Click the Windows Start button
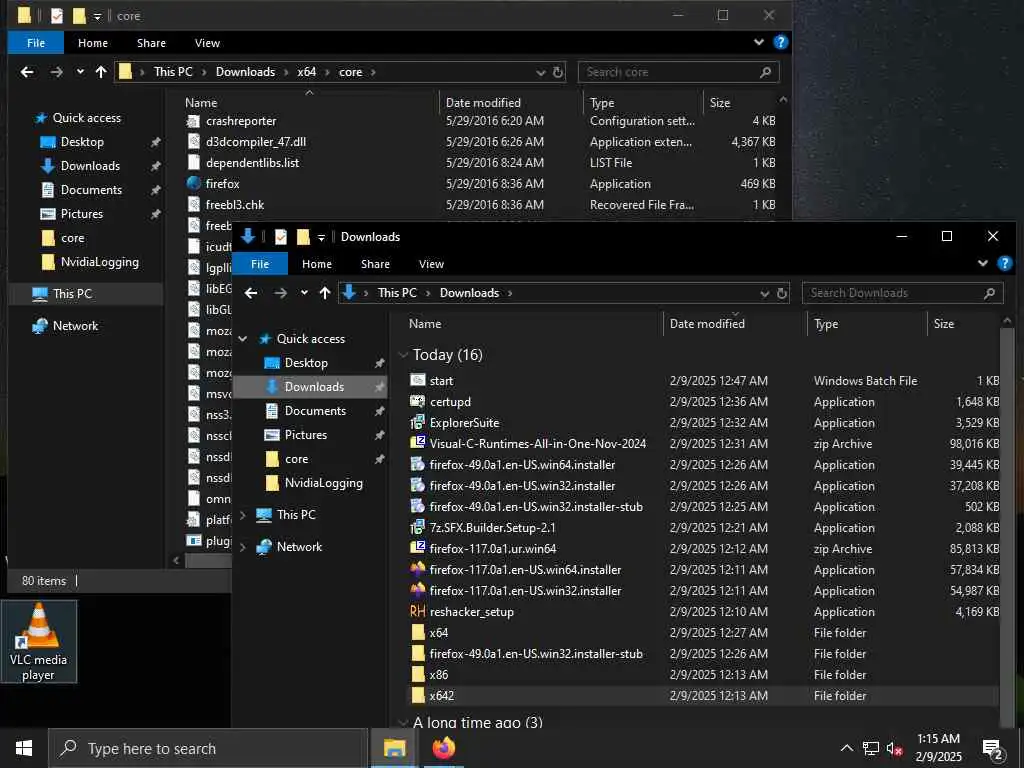The height and width of the screenshot is (768, 1024). click(x=24, y=748)
